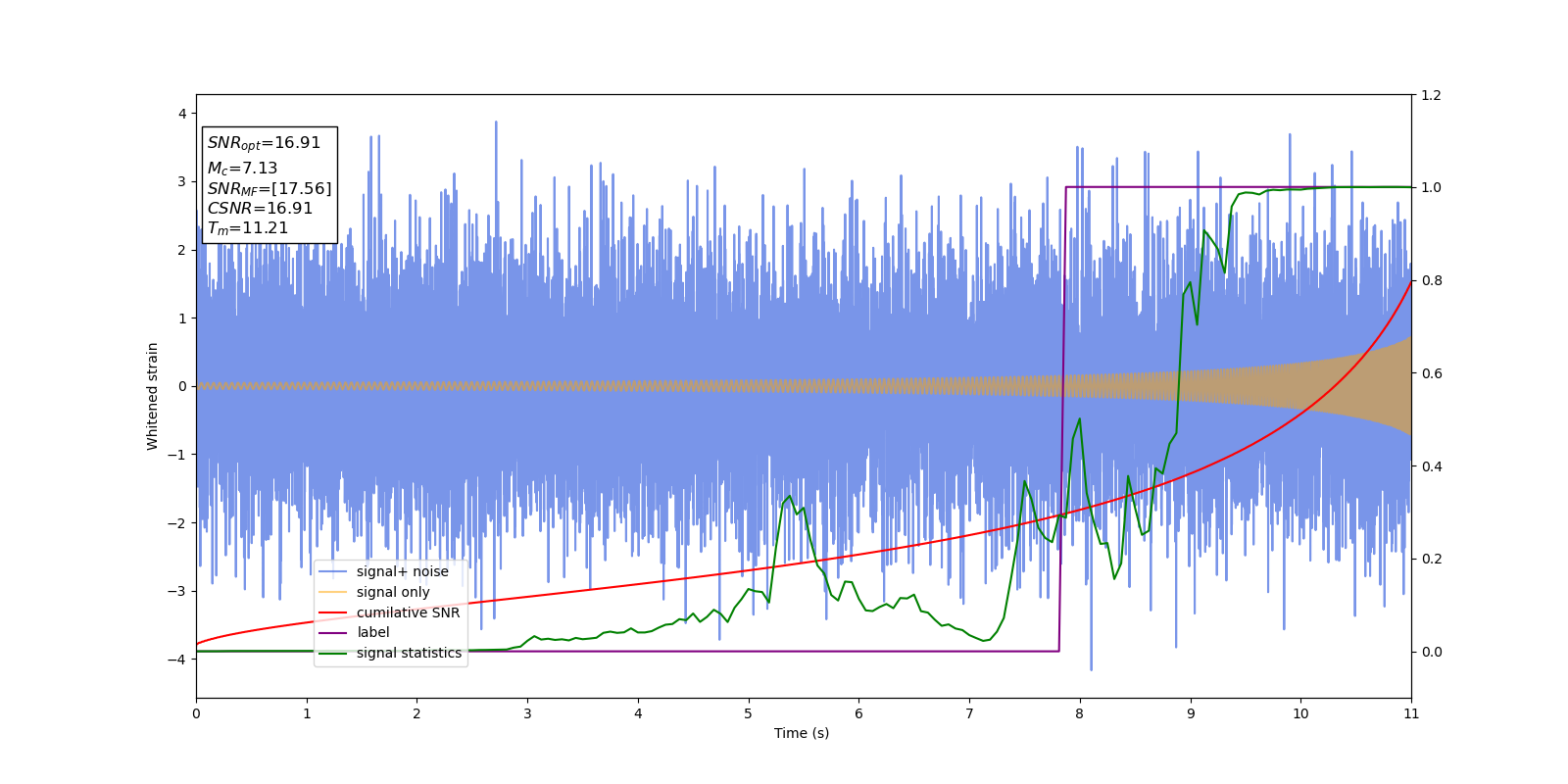
Task: Click the 0.8 tick label on the secondary axis
Action: 1431,280
